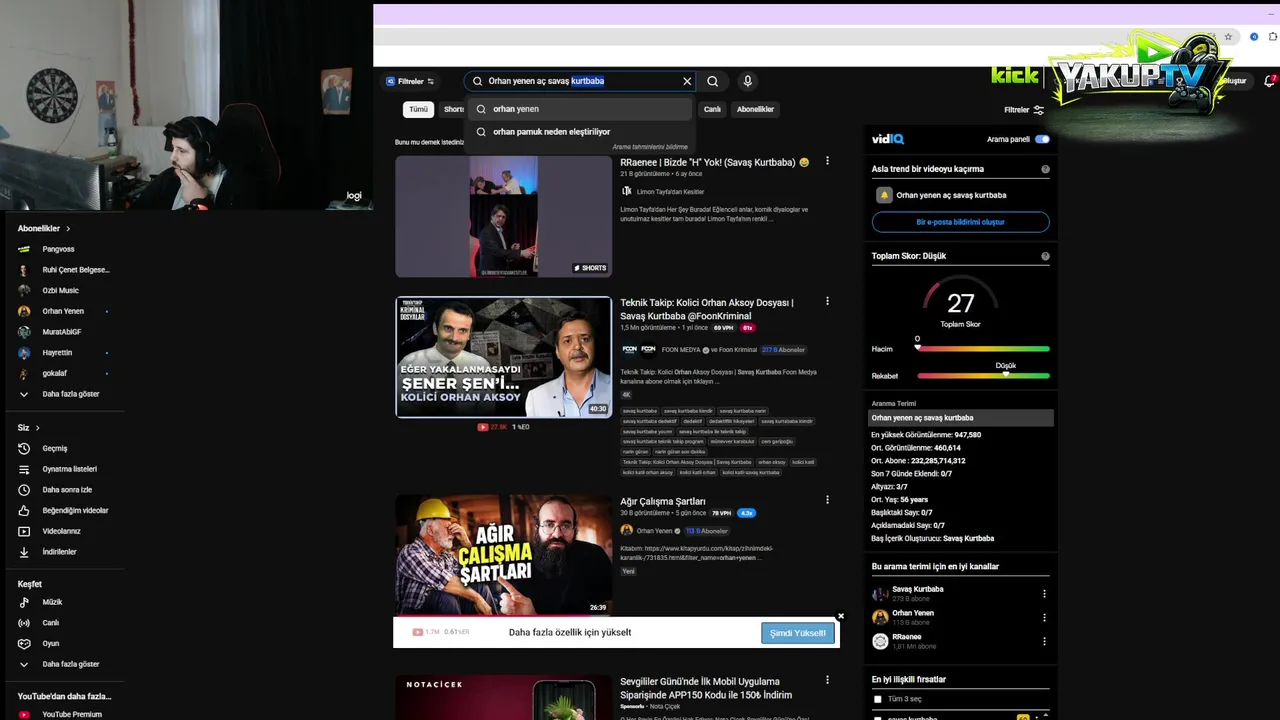Click the Beğendiğim videolar thumbs-up icon
Screen dimensions: 1280x720
point(24,510)
